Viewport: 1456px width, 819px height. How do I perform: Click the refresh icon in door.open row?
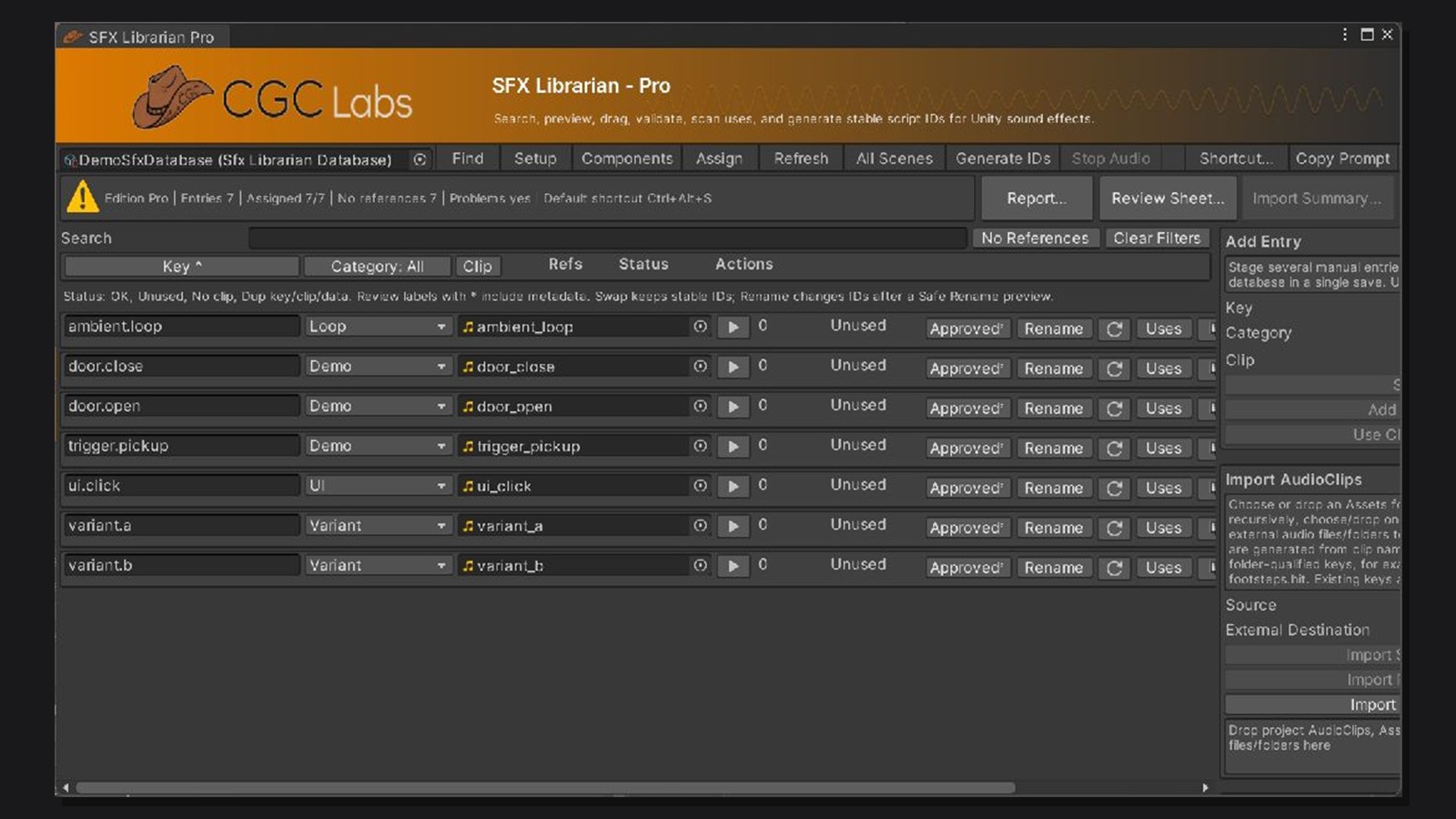tap(1114, 409)
